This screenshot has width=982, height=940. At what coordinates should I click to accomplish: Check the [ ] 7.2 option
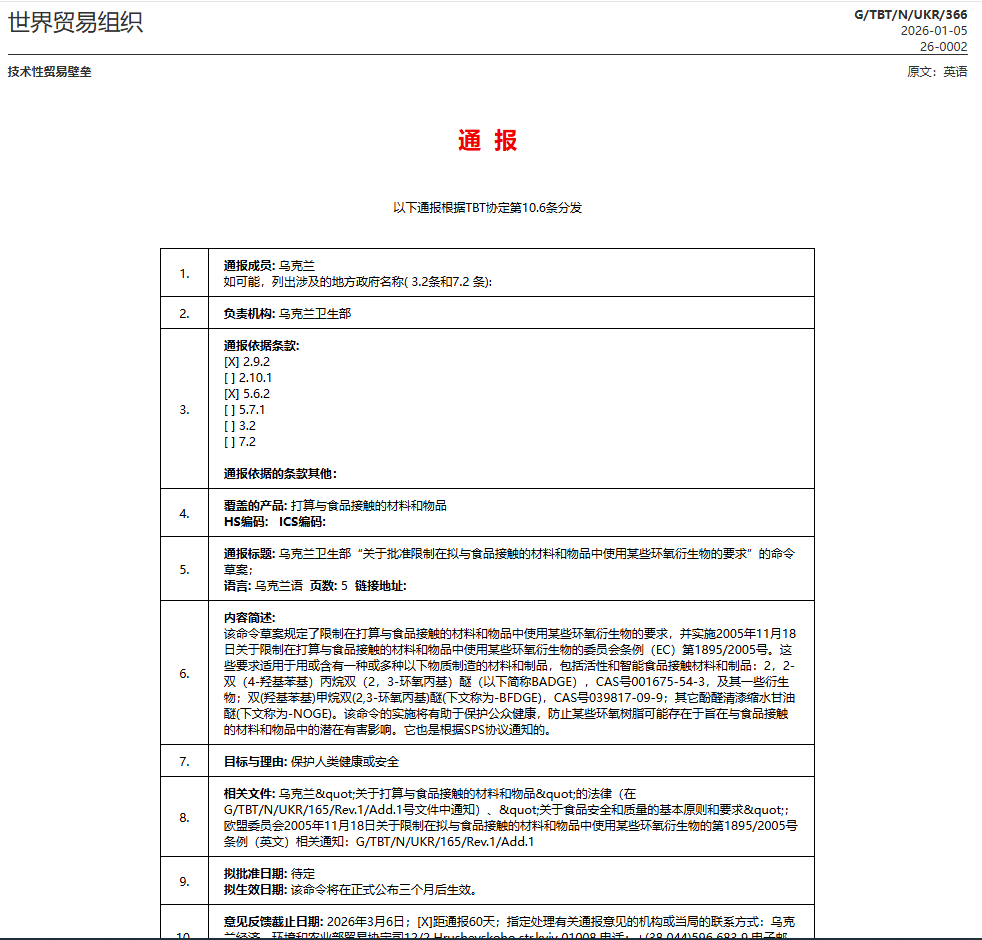tap(230, 442)
